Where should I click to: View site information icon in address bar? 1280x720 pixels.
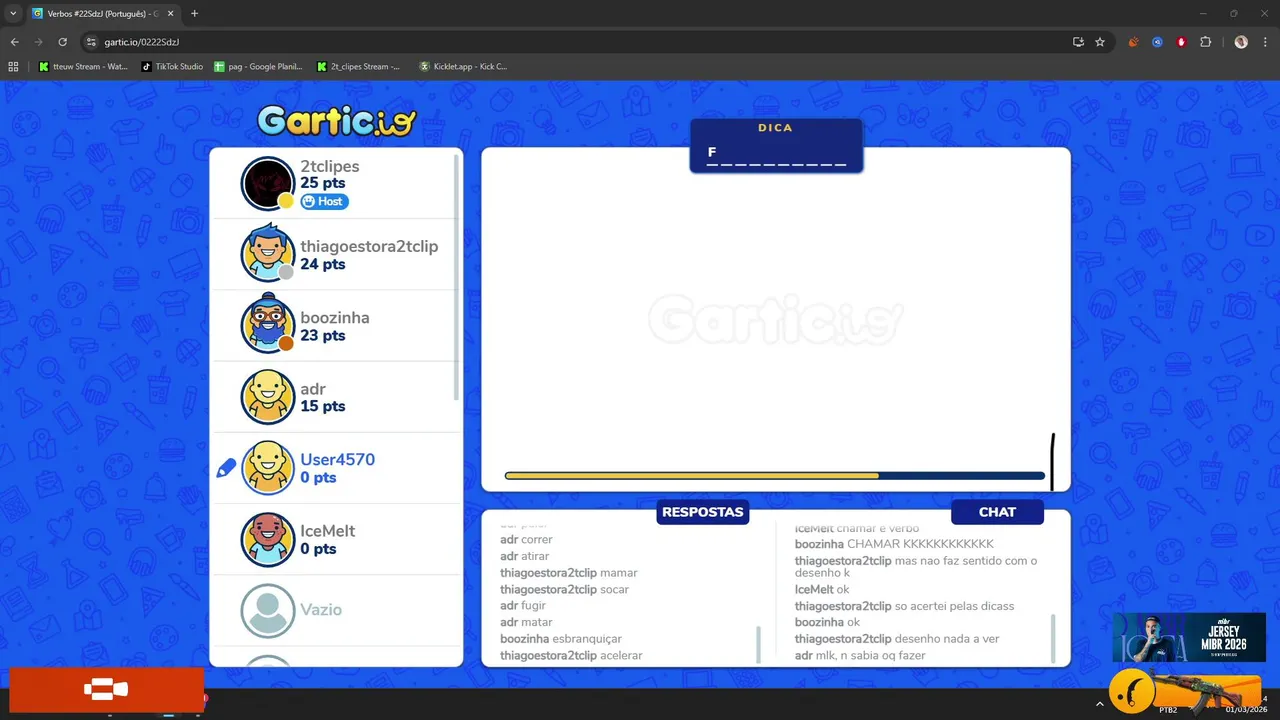coord(91,42)
